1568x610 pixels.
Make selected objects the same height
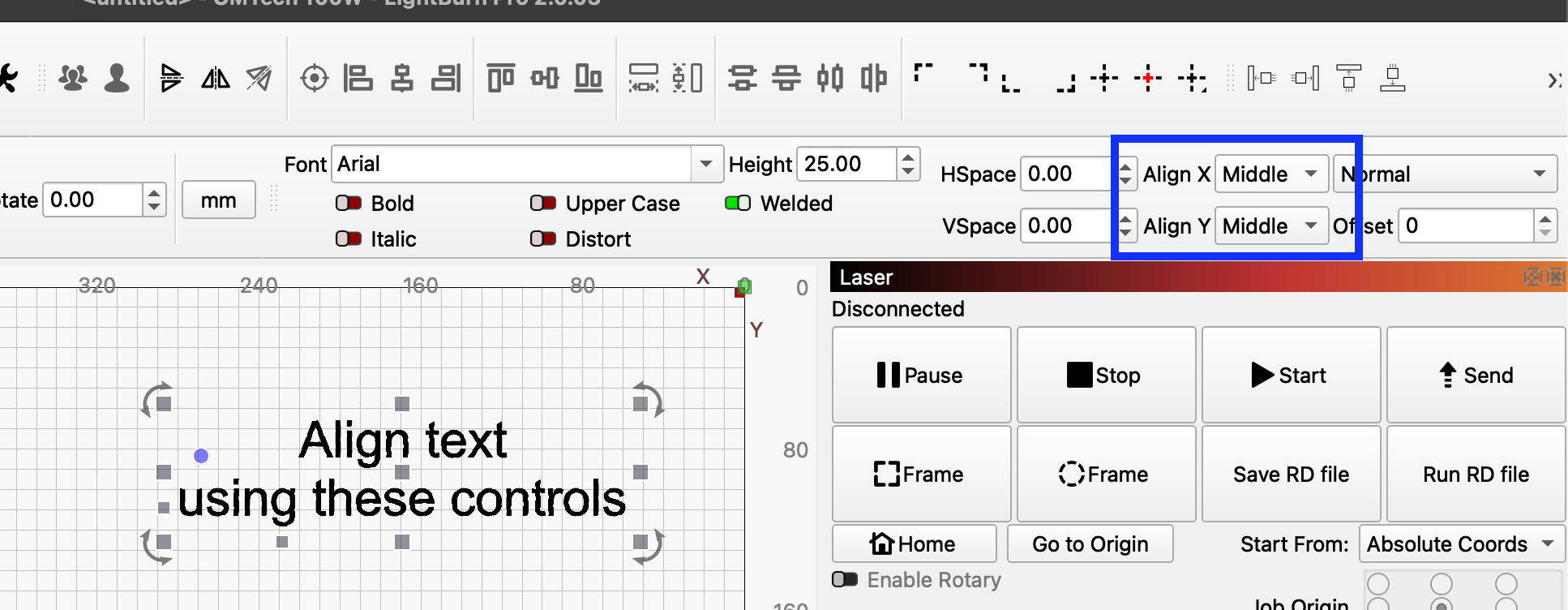tap(688, 78)
